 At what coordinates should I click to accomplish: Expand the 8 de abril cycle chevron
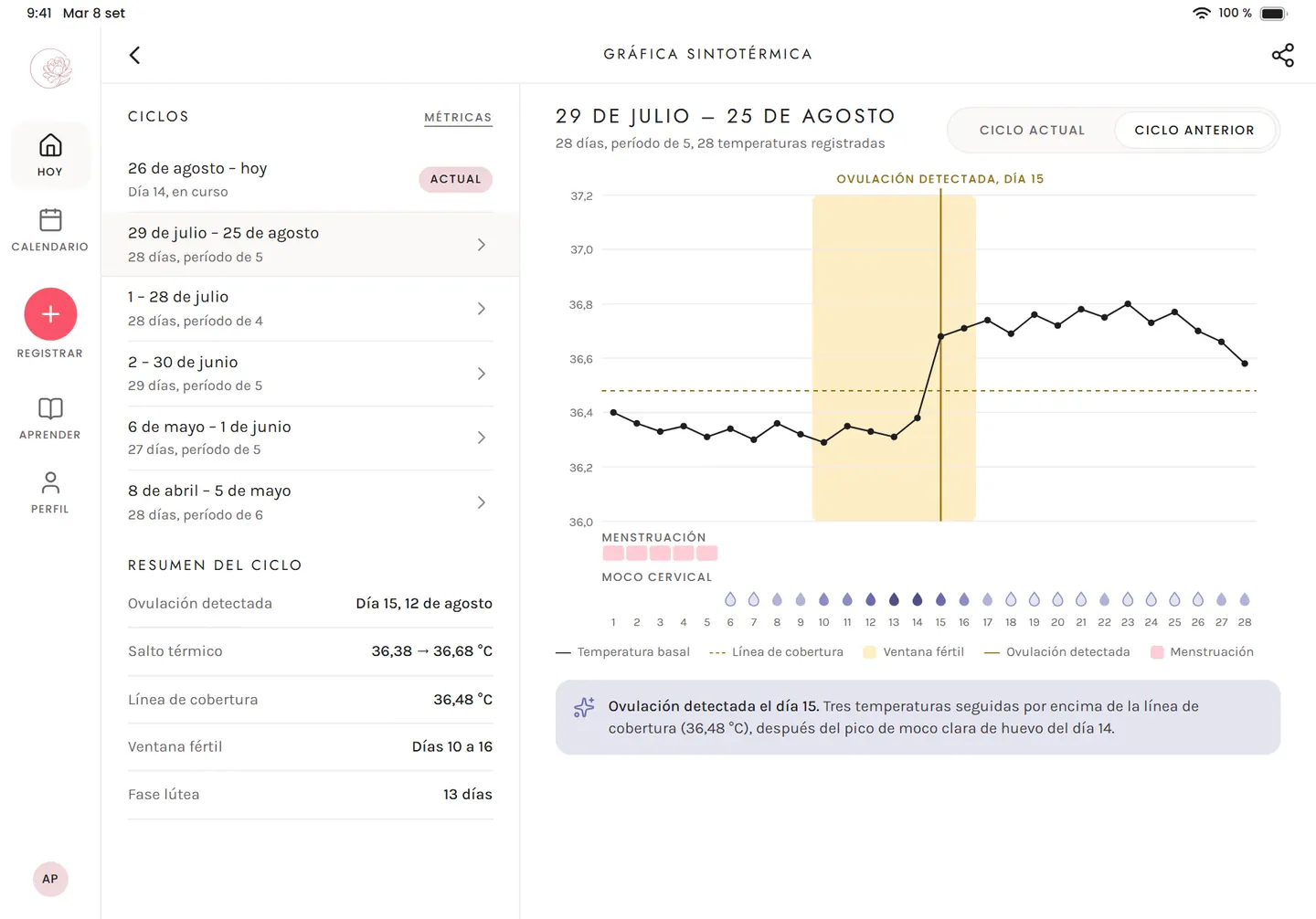click(482, 502)
